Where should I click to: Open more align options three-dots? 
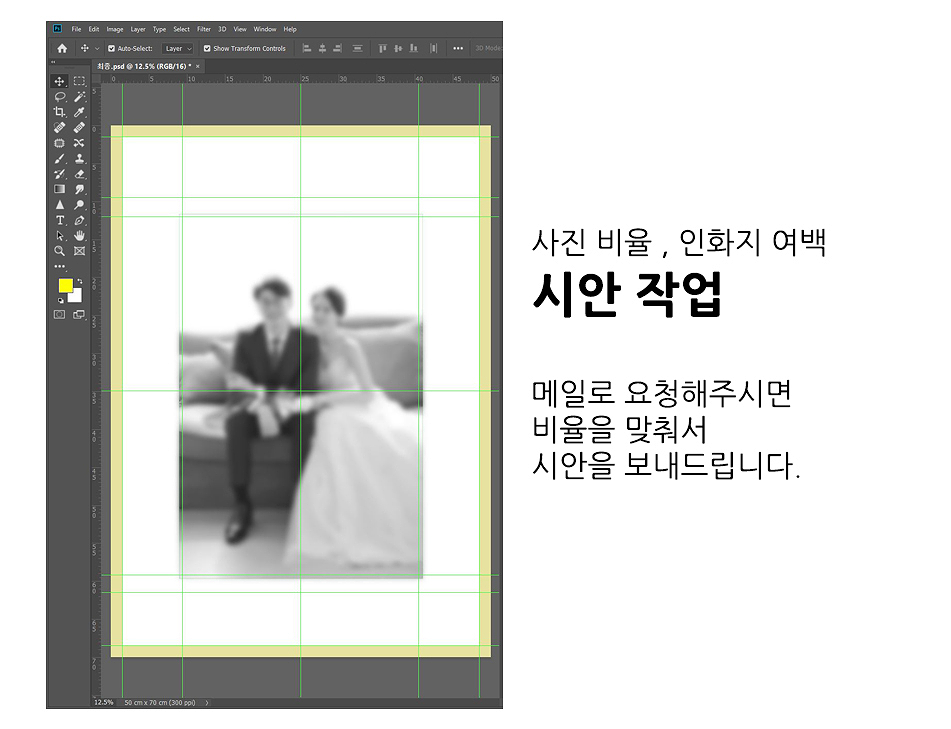point(458,49)
